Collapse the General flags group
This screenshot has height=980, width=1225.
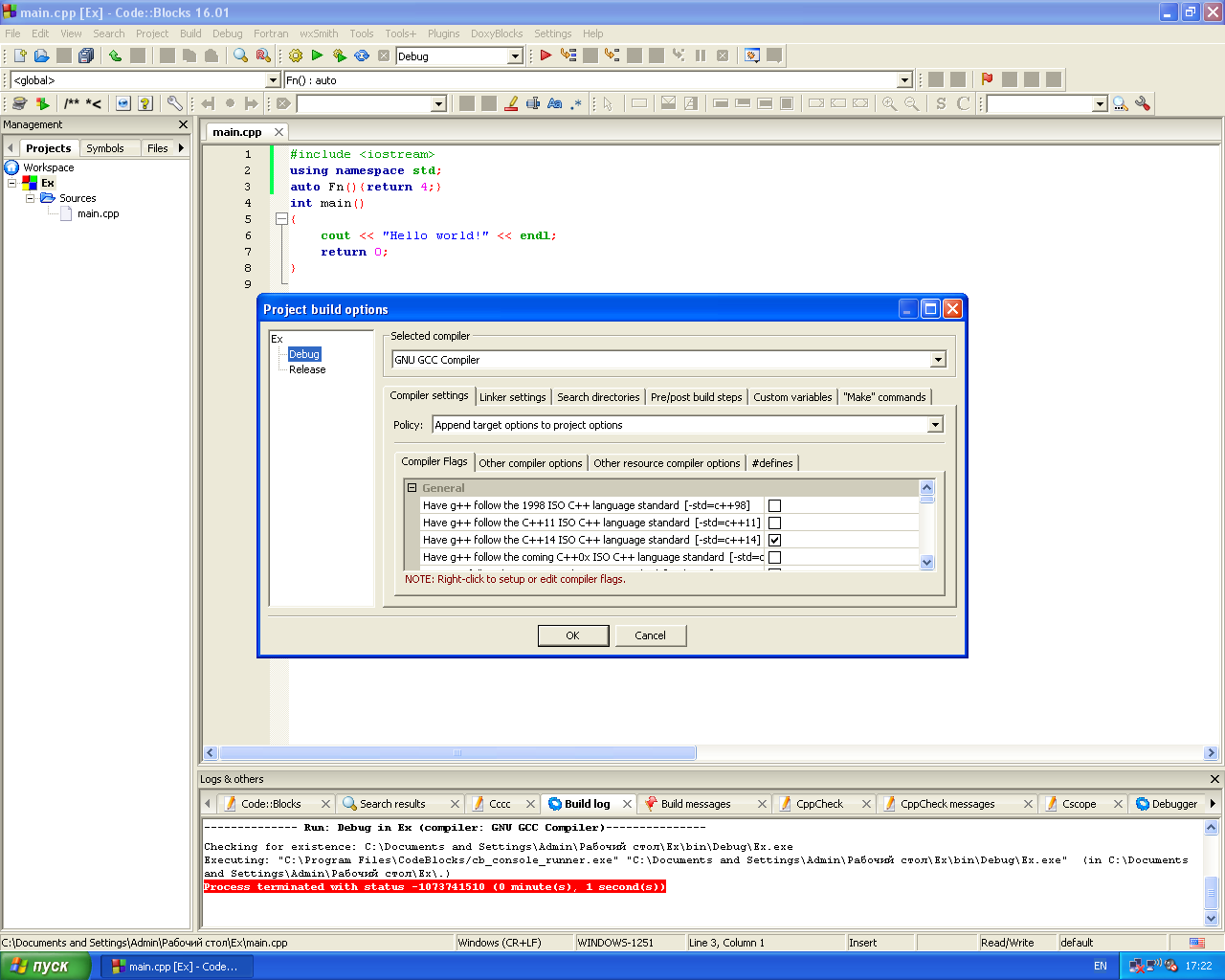(x=412, y=488)
